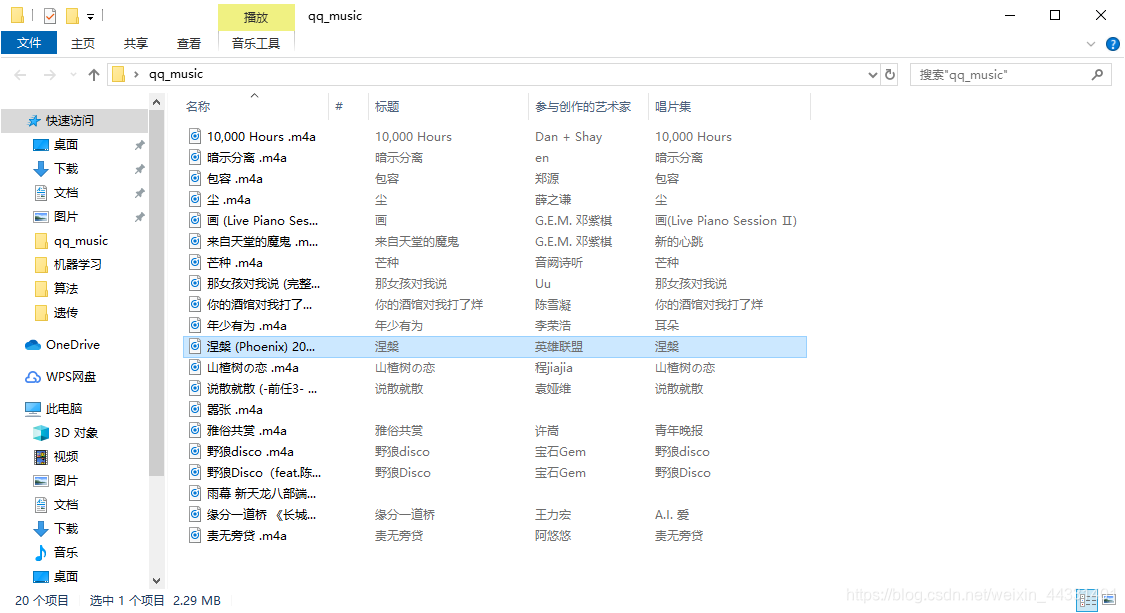Image resolution: width=1125 pixels, height=613 pixels.
Task: Sort by the 唱片集 column header
Action: [x=672, y=106]
